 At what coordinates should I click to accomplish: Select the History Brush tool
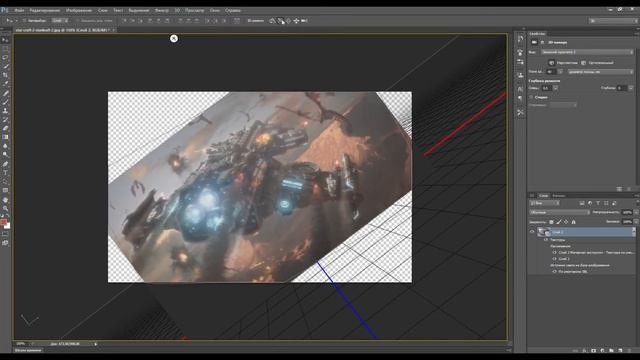click(5, 120)
